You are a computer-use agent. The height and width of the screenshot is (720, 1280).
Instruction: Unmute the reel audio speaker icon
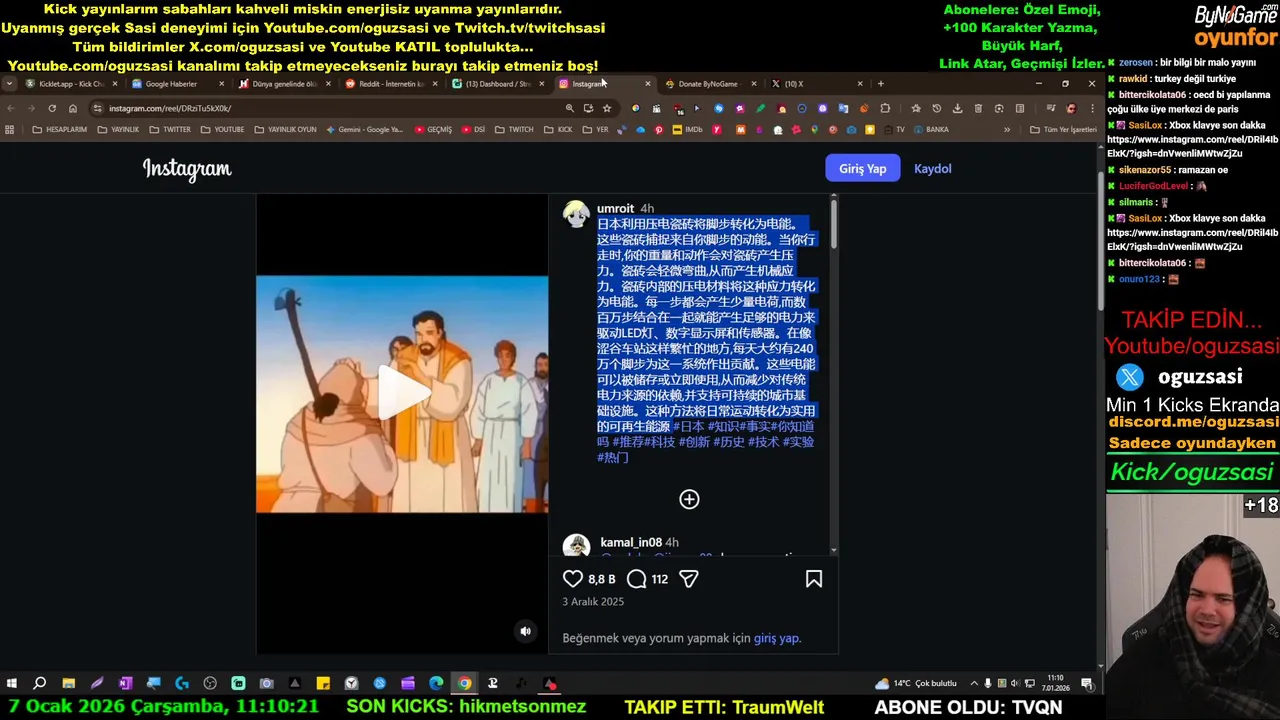coord(525,631)
